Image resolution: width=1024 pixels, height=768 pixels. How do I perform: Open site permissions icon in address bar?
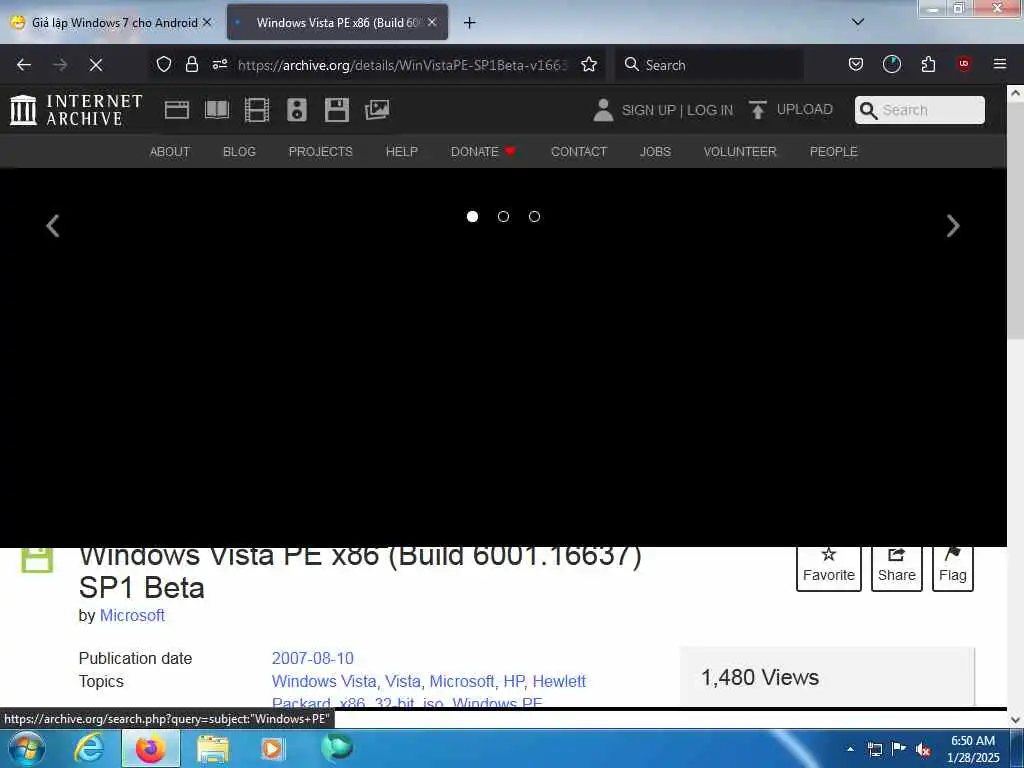pyautogui.click(x=220, y=64)
